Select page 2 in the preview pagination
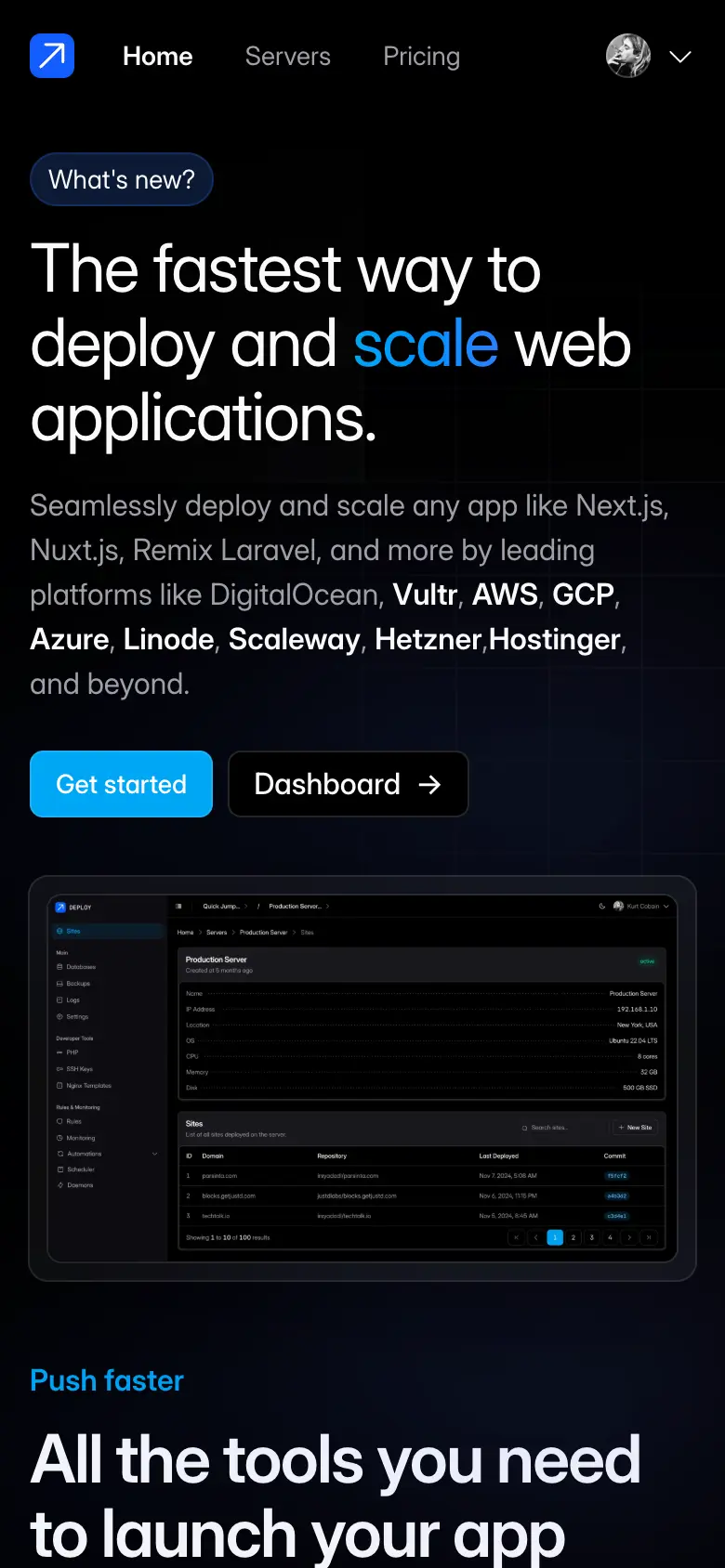This screenshot has width=725, height=1568. [x=573, y=1237]
